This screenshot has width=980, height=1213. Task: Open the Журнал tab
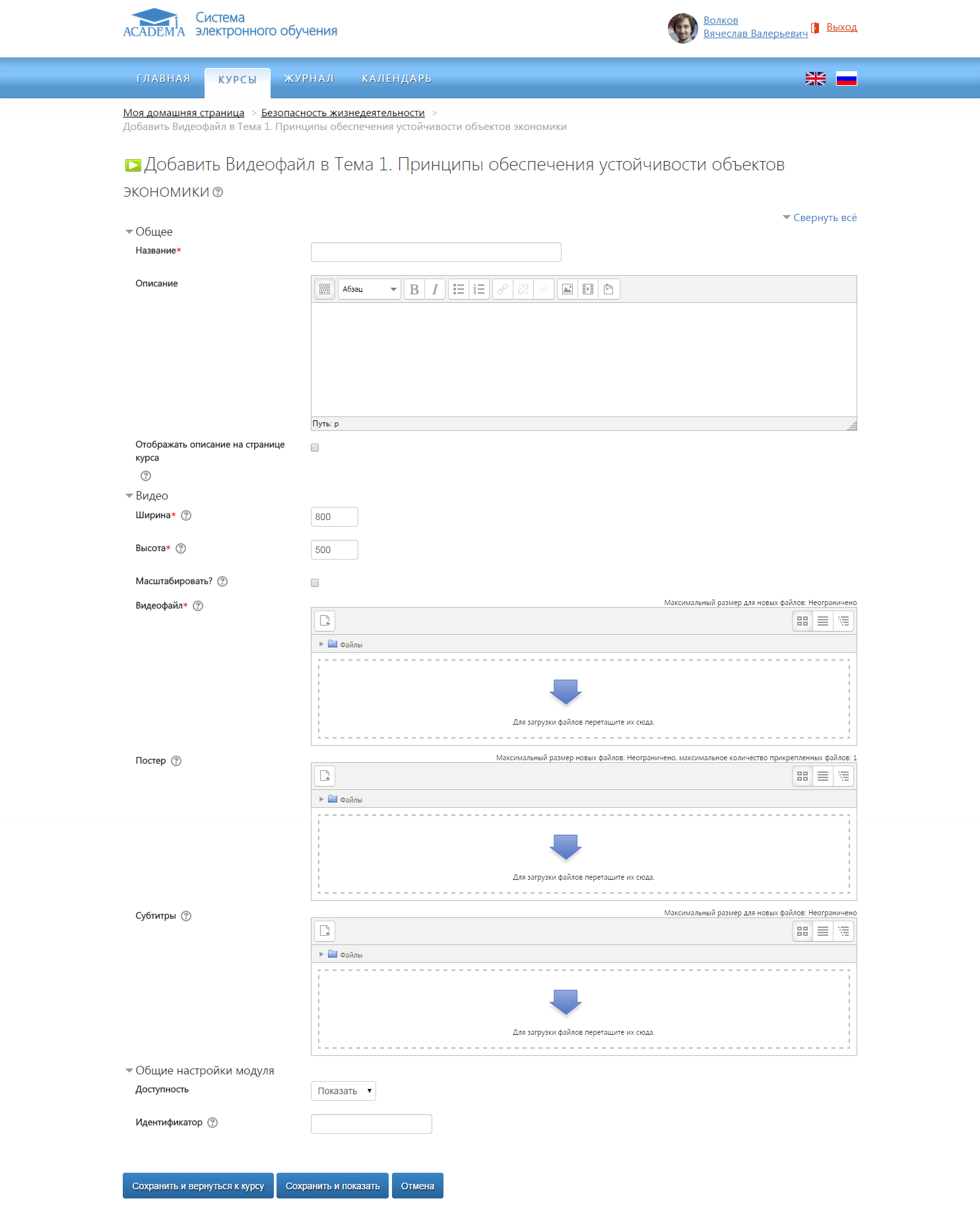click(309, 79)
